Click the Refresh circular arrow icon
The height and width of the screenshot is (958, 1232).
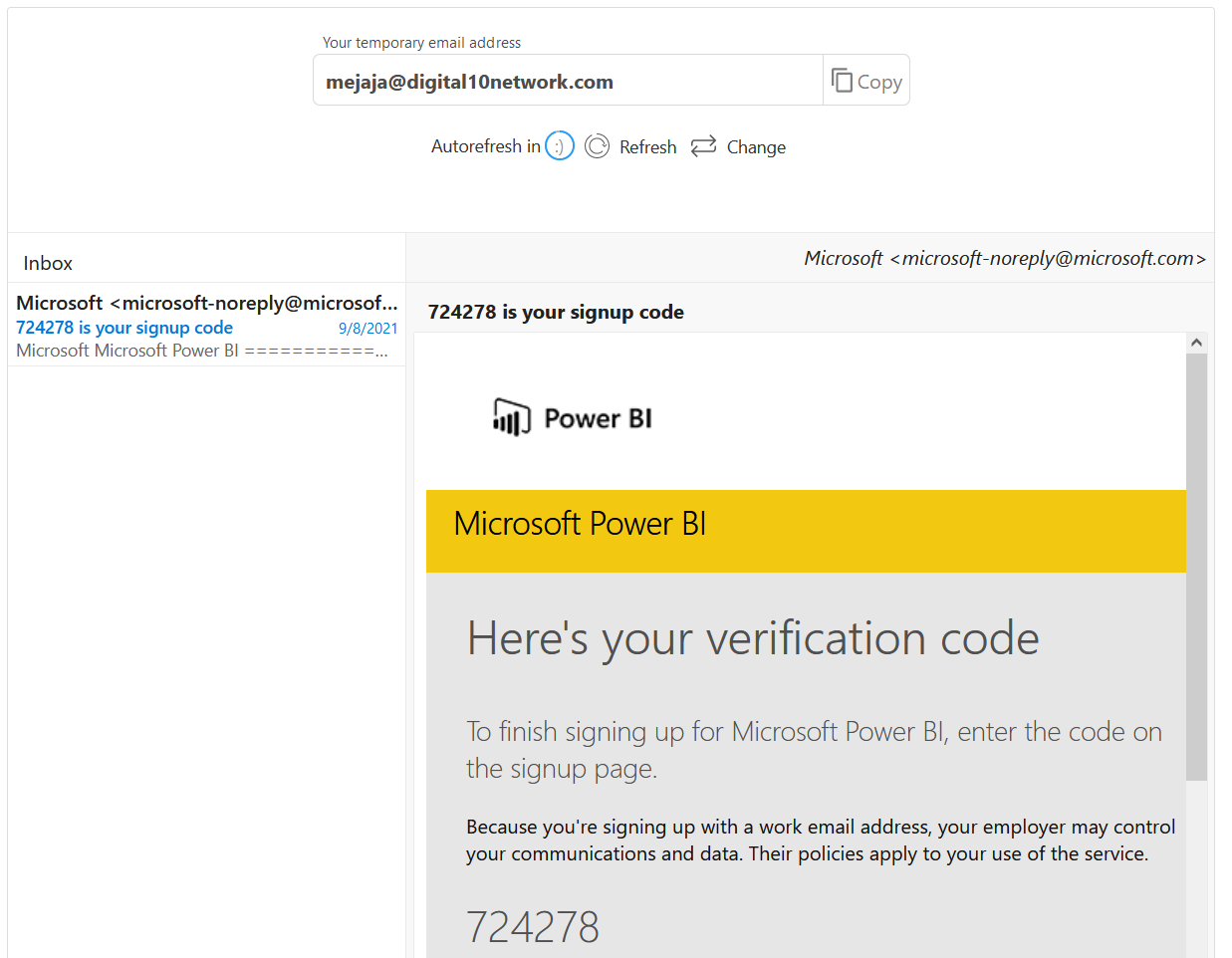coord(597,146)
